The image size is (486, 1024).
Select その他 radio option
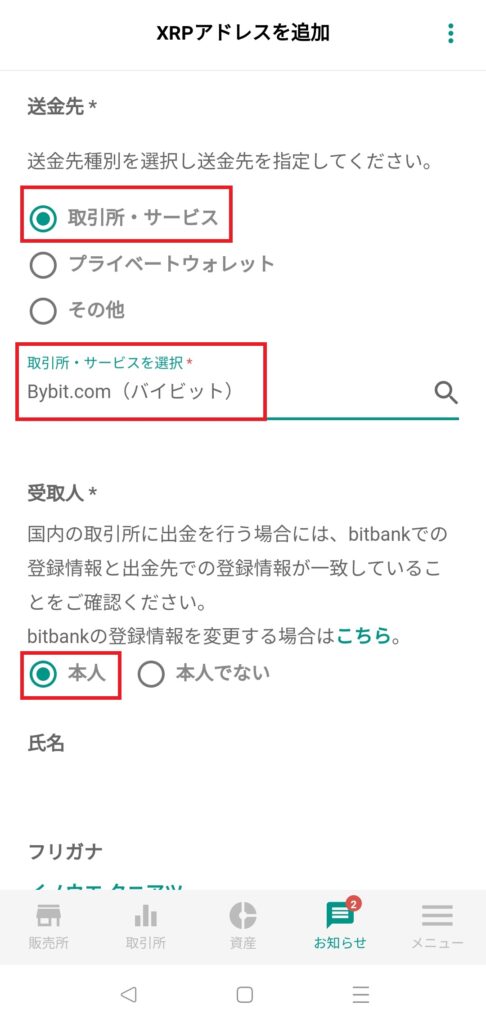(x=77, y=310)
